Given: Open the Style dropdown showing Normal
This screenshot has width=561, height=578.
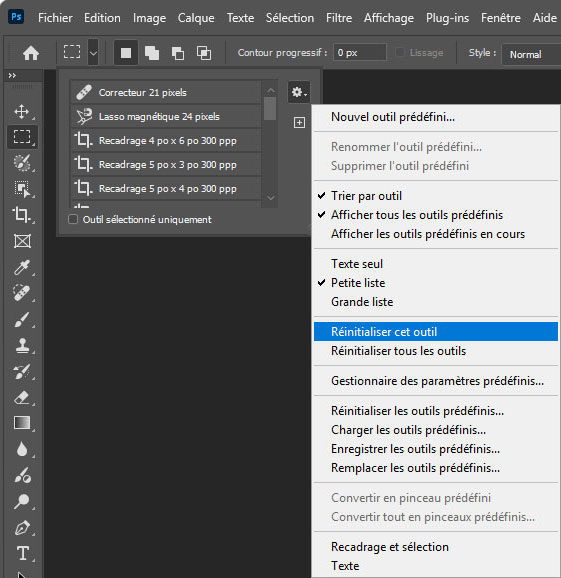Looking at the screenshot, I should (x=531, y=55).
